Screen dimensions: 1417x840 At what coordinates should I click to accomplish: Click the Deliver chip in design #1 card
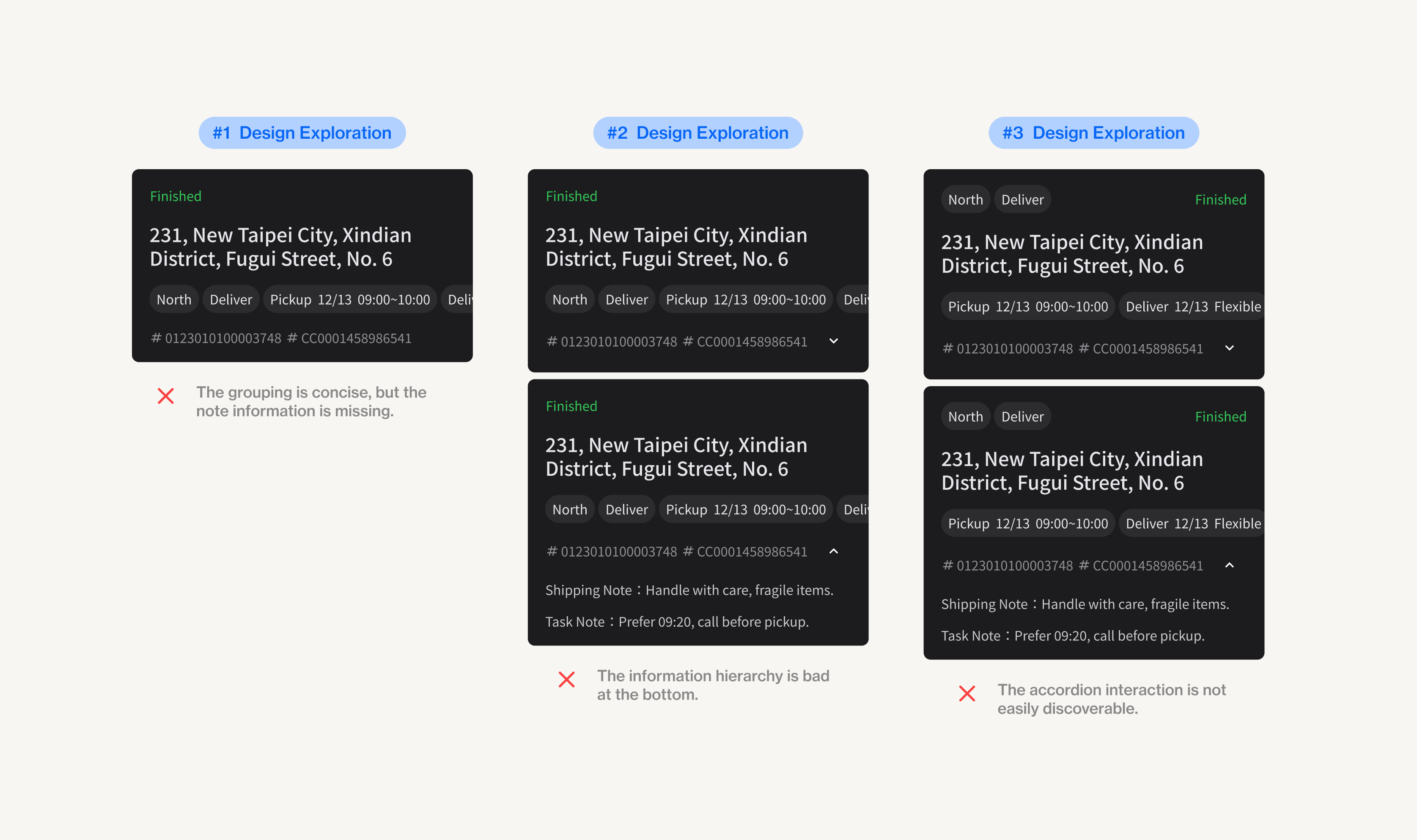point(231,299)
